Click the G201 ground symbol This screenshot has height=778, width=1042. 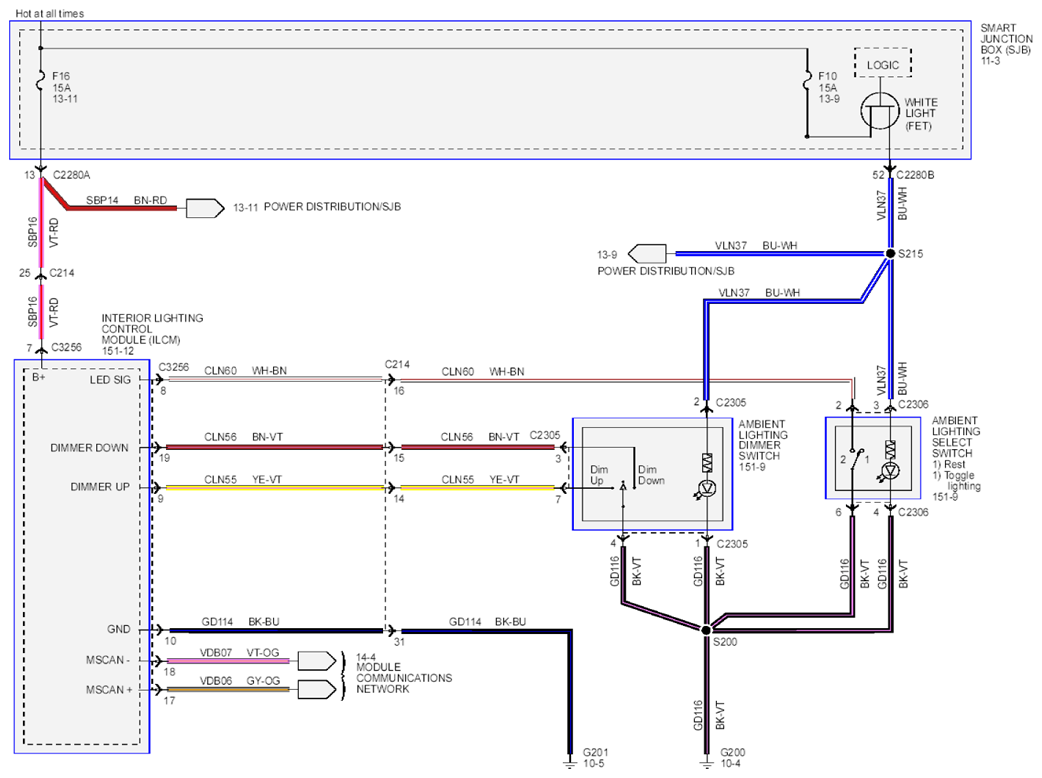(x=570, y=761)
